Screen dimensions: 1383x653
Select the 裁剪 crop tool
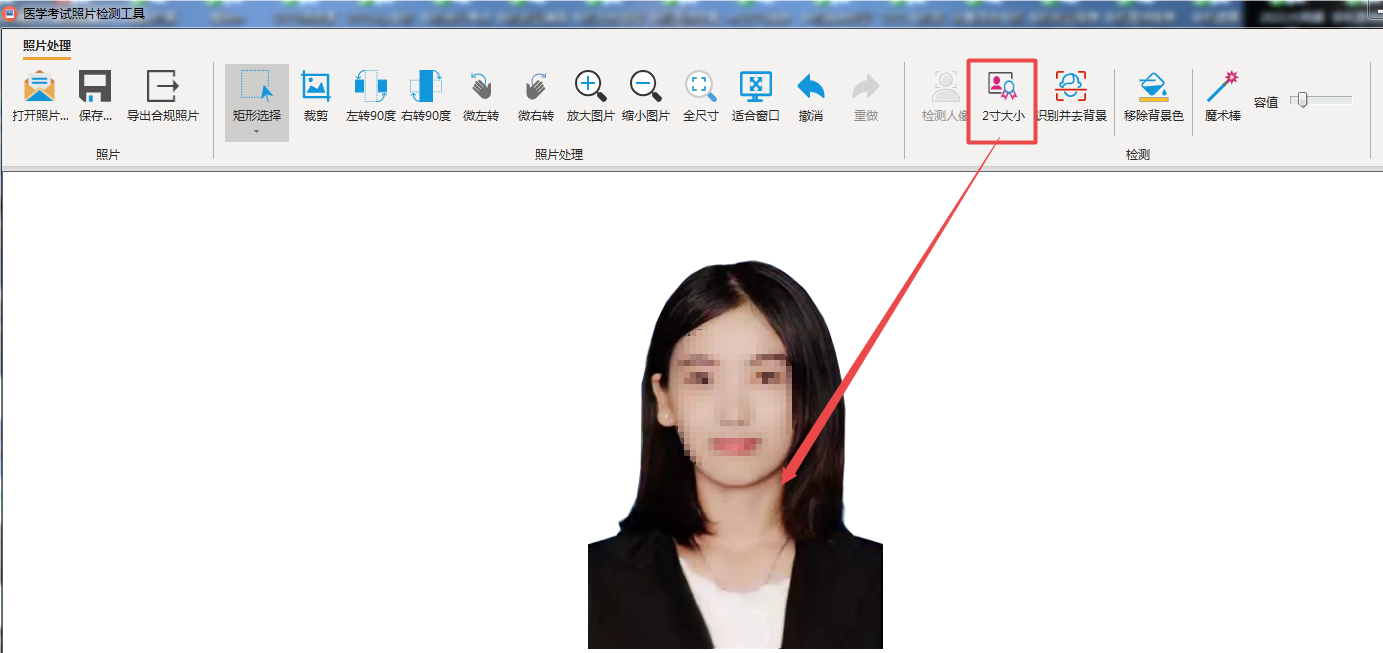[x=315, y=88]
